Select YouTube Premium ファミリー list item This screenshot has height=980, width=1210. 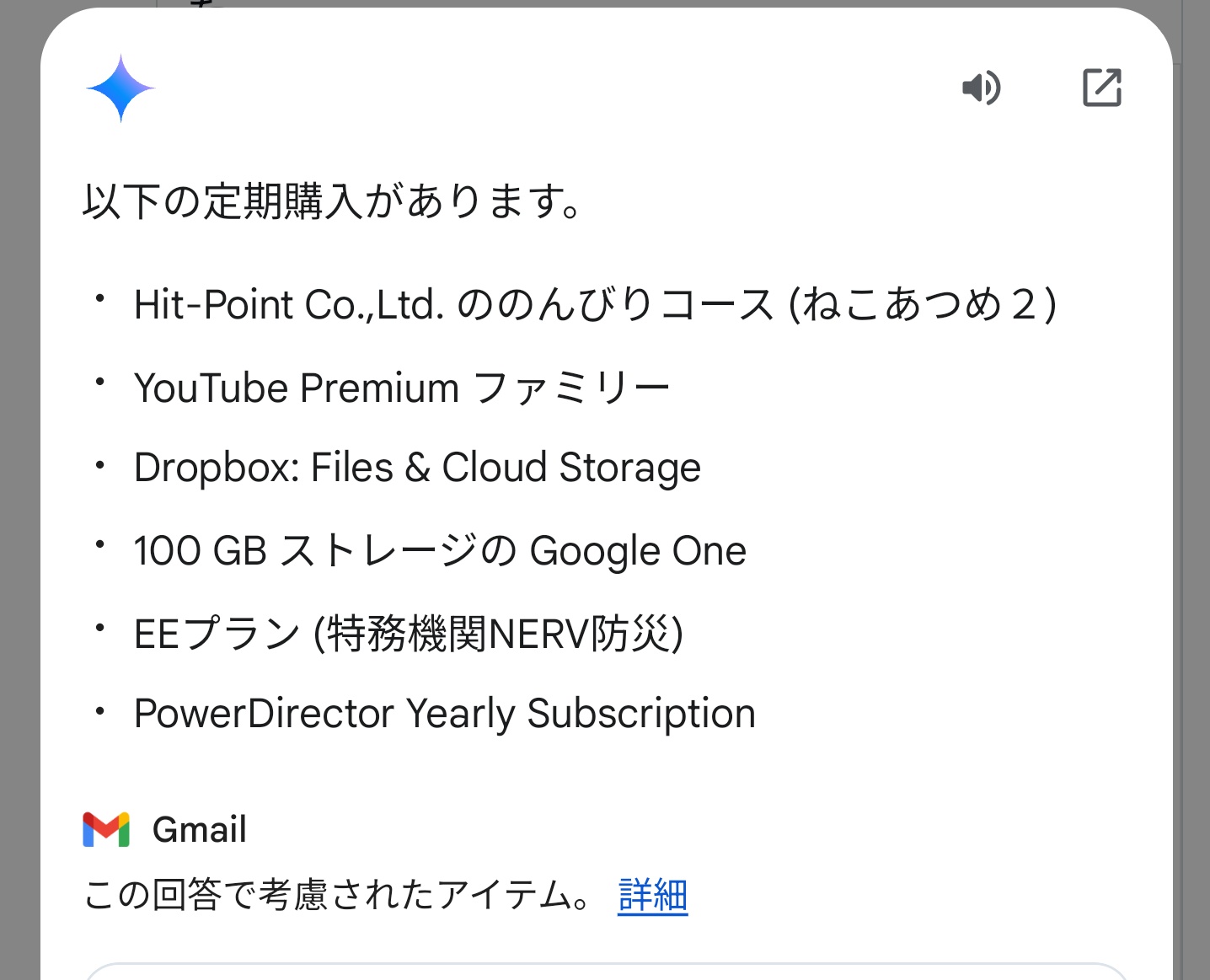pos(402,388)
